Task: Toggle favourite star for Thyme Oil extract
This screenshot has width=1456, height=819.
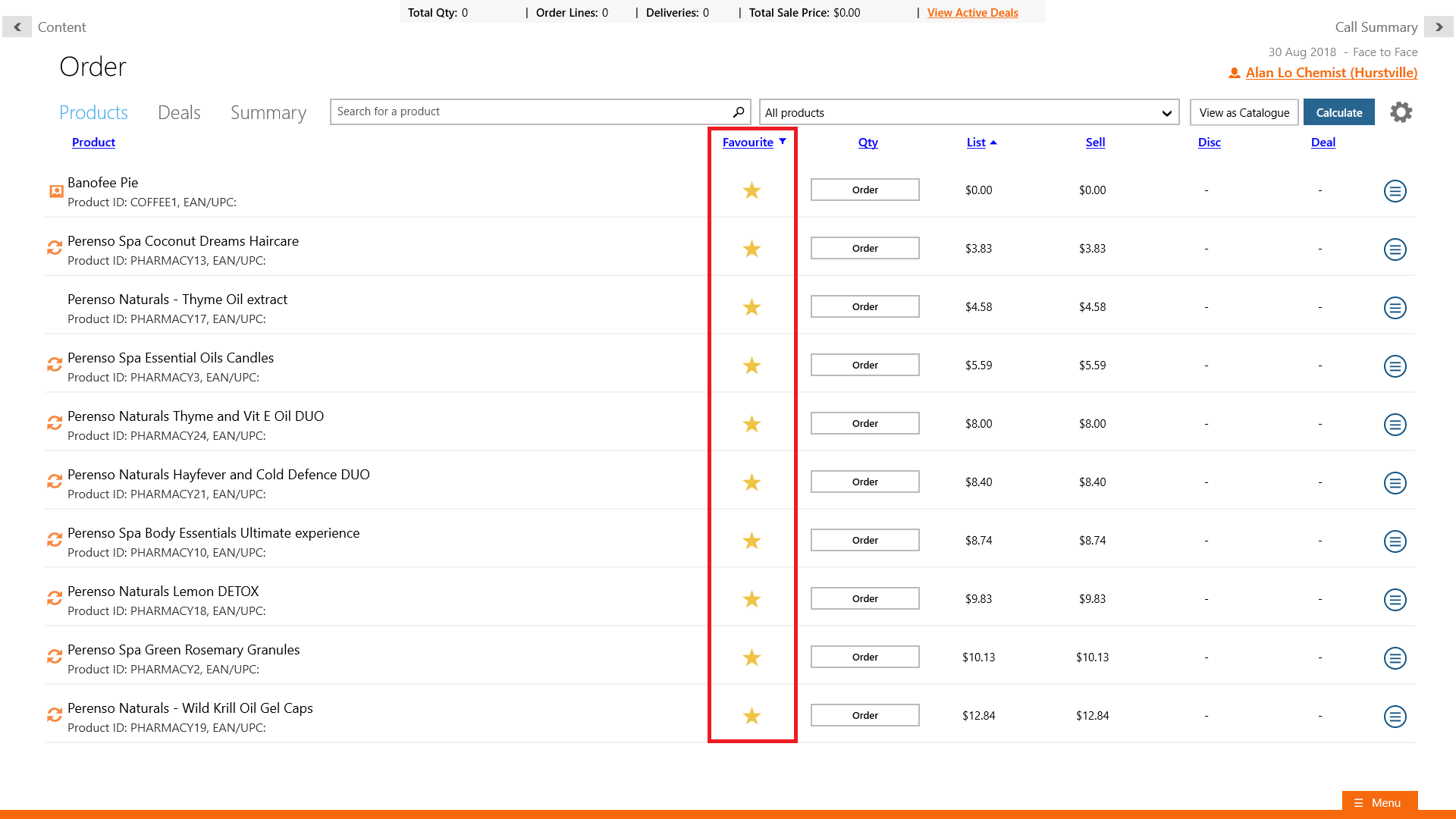Action: point(752,307)
